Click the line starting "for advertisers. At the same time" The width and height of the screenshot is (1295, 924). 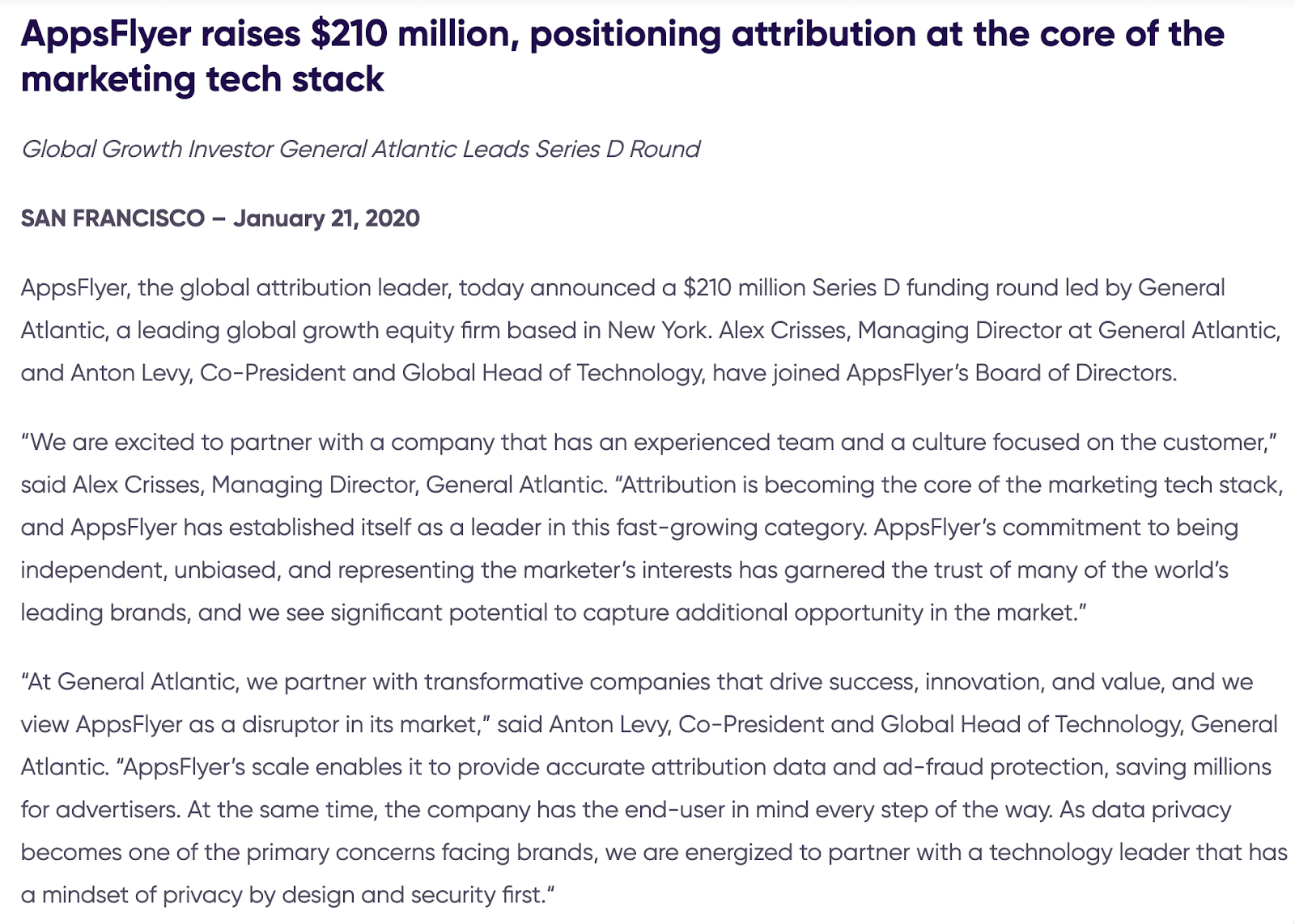click(x=625, y=809)
